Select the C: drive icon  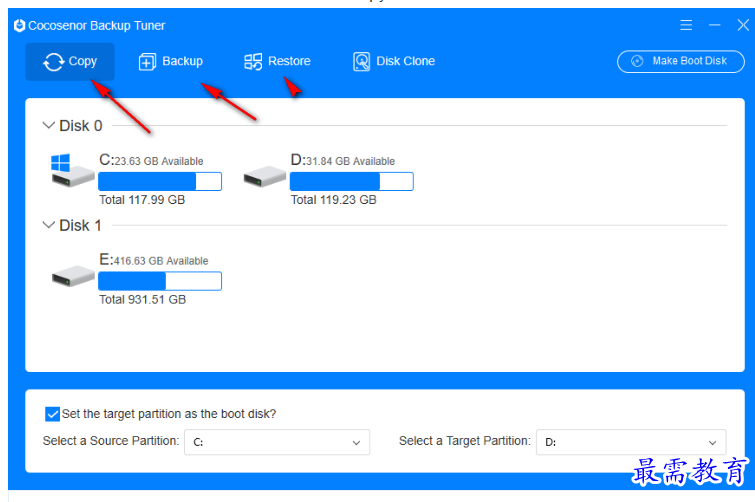pos(72,170)
